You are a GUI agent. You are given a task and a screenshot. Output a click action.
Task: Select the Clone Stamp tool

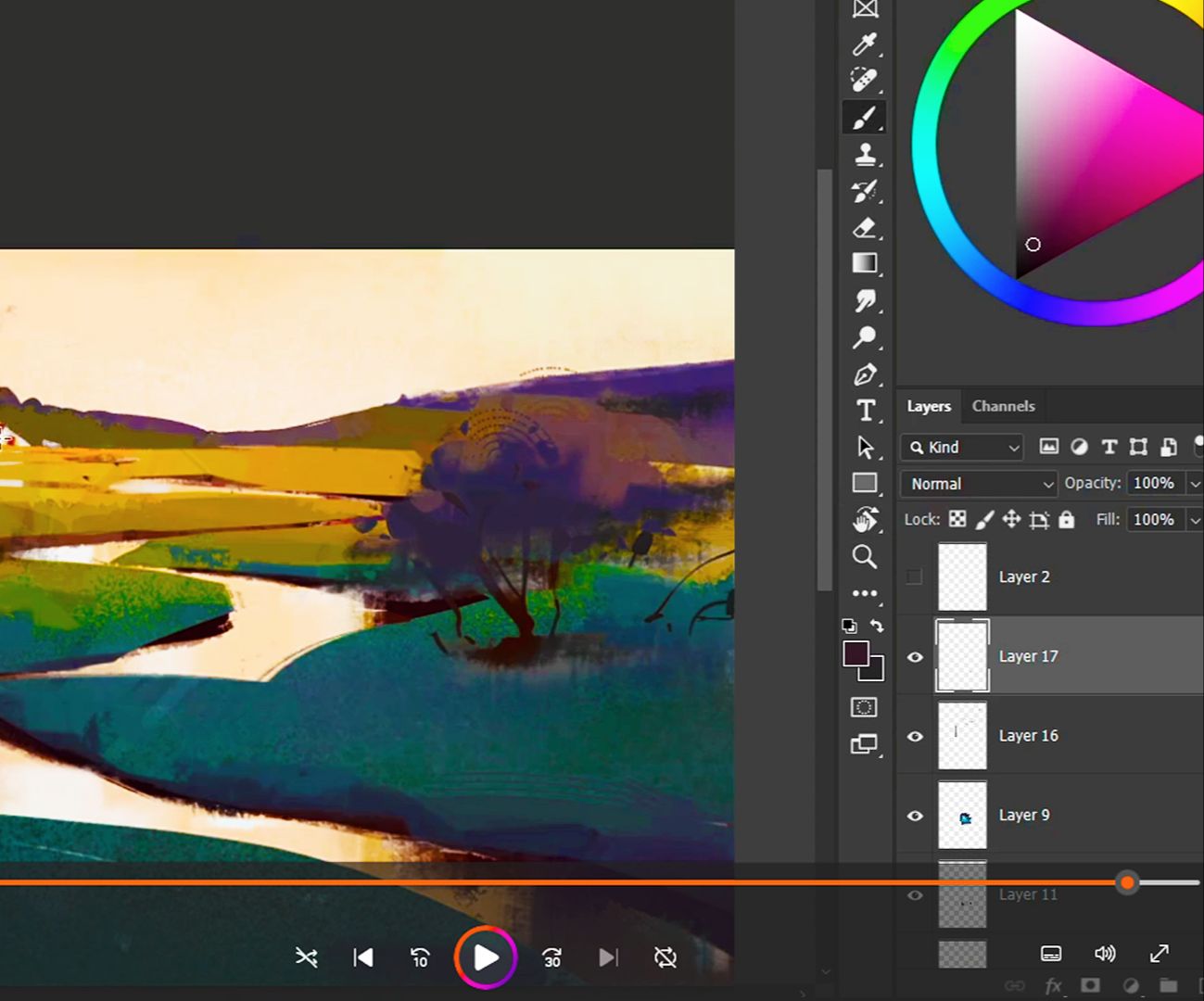[864, 154]
